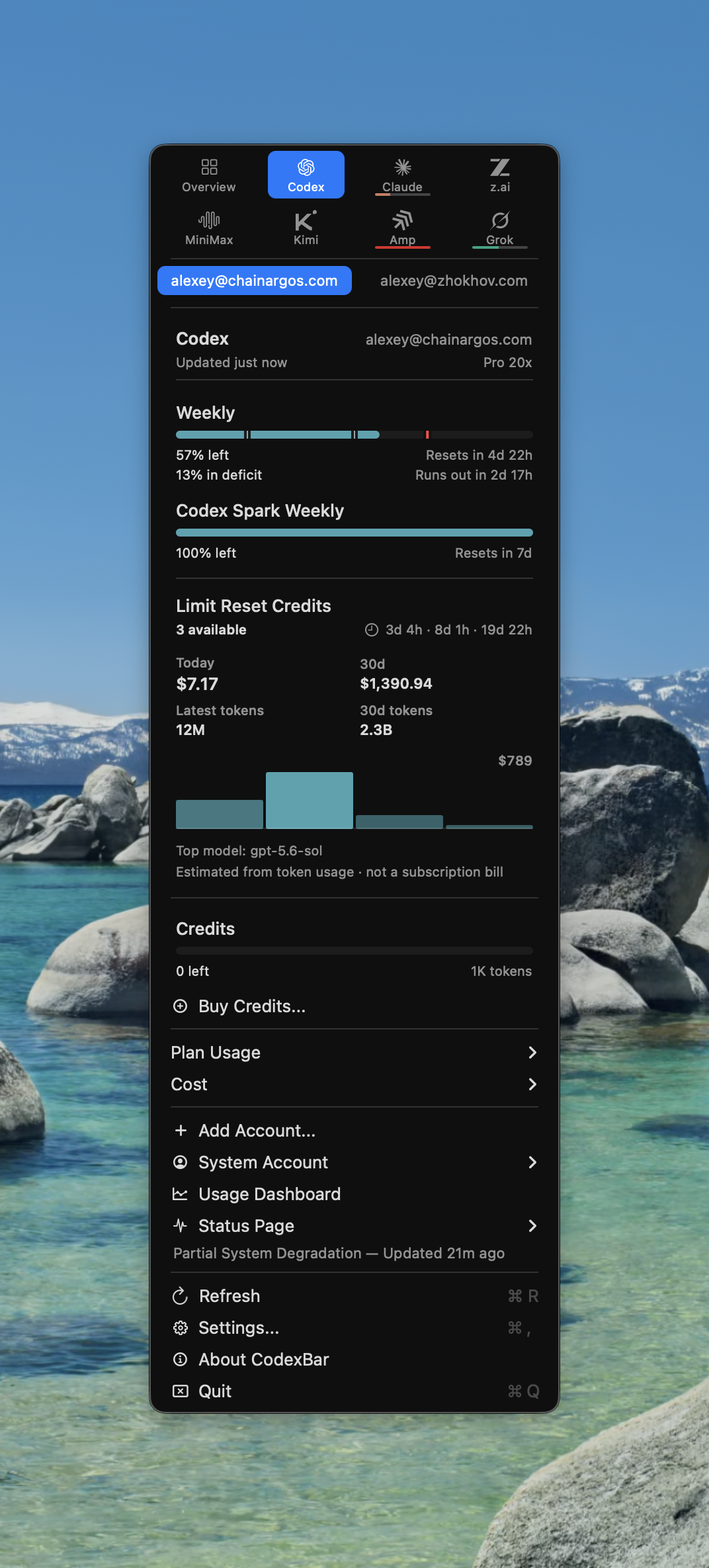The image size is (709, 1568).
Task: Click '0 left' credits text
Action: point(192,971)
